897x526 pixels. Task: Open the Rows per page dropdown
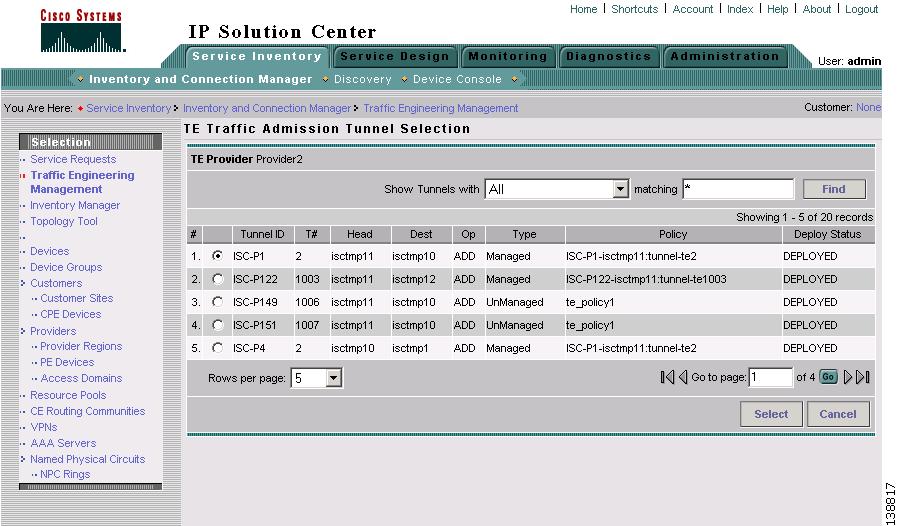click(x=316, y=378)
